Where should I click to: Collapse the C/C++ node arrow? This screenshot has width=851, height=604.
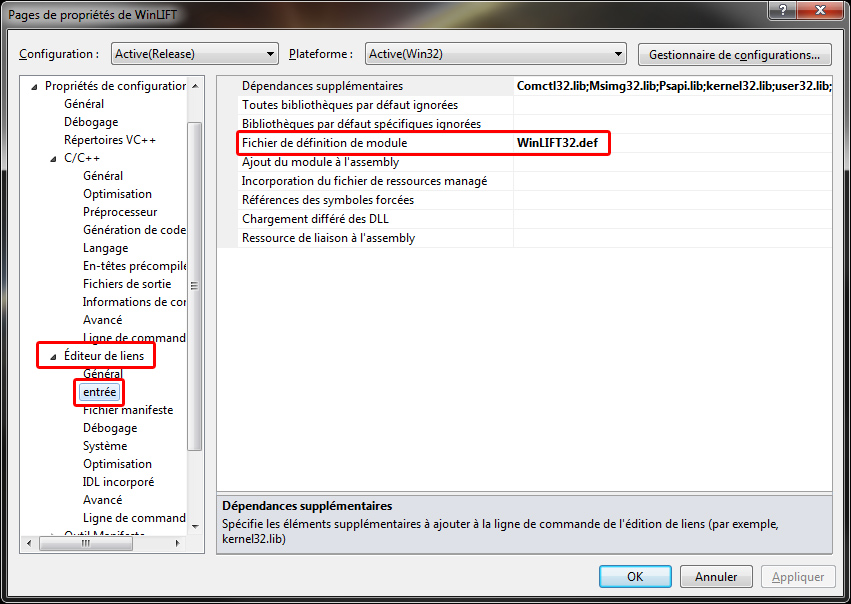(x=53, y=158)
